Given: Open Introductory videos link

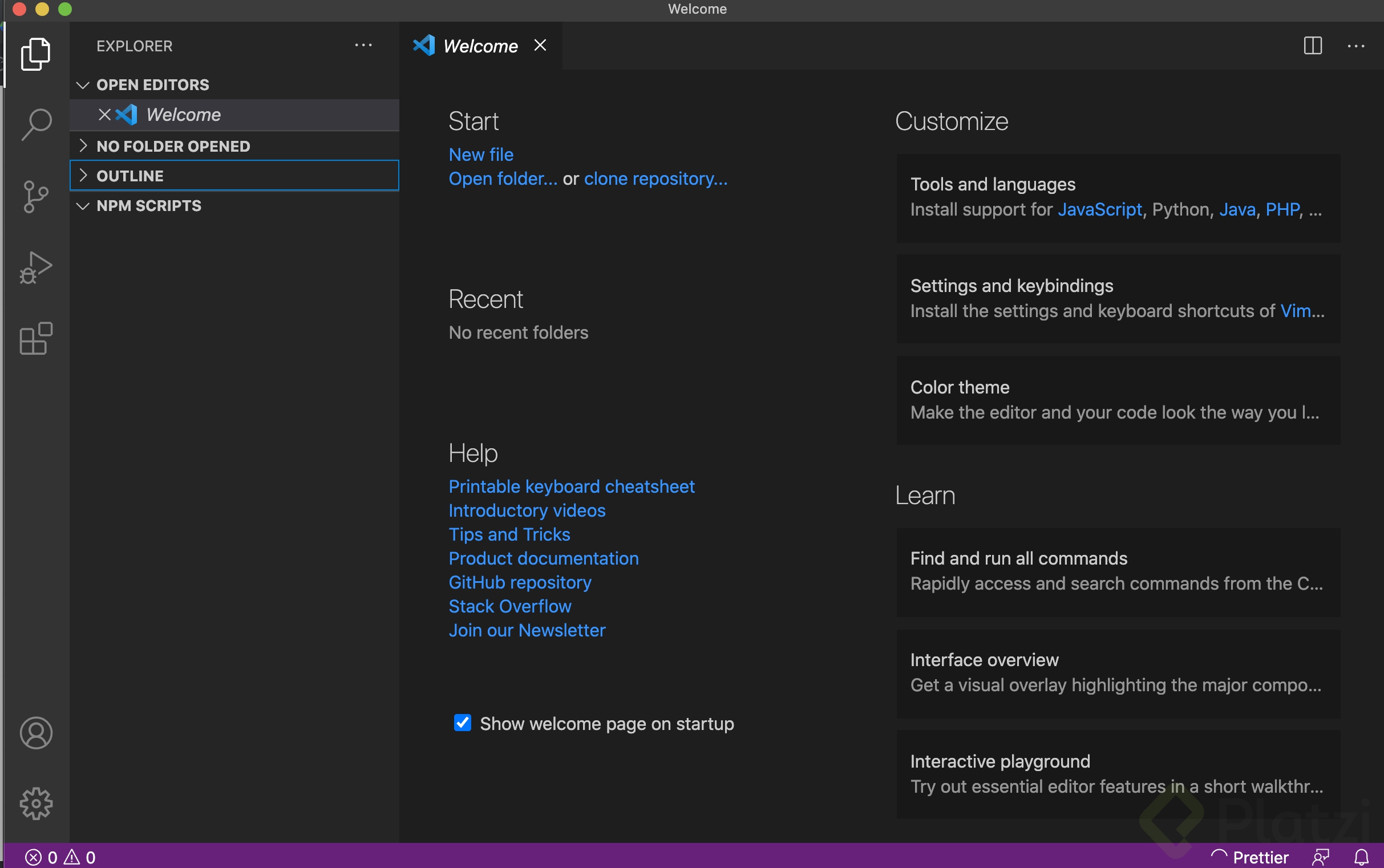Looking at the screenshot, I should pyautogui.click(x=527, y=510).
